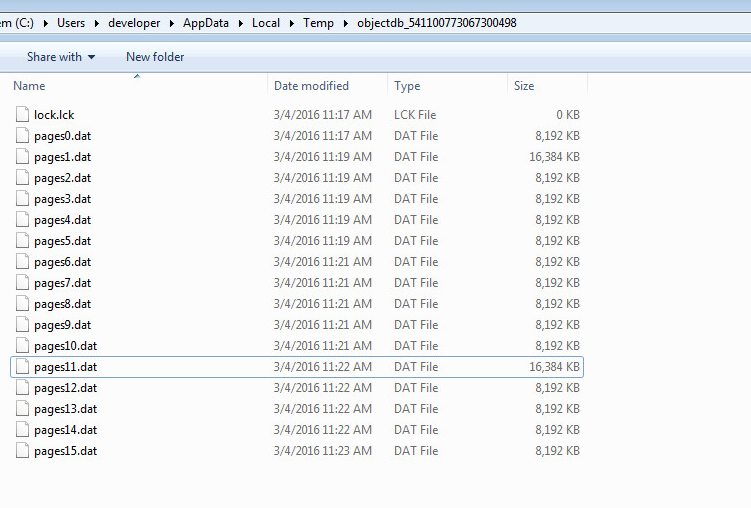Image resolution: width=751 pixels, height=508 pixels.
Task: Click 16,384 KB size of pages11.dat
Action: [554, 367]
